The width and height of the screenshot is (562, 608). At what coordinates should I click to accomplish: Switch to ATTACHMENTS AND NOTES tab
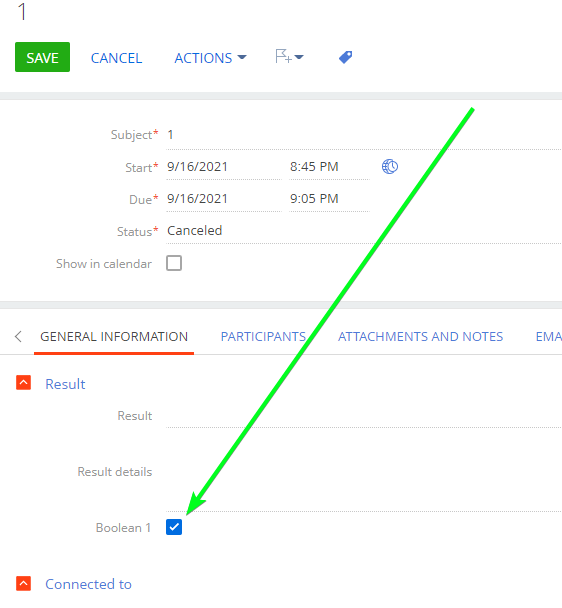(420, 337)
